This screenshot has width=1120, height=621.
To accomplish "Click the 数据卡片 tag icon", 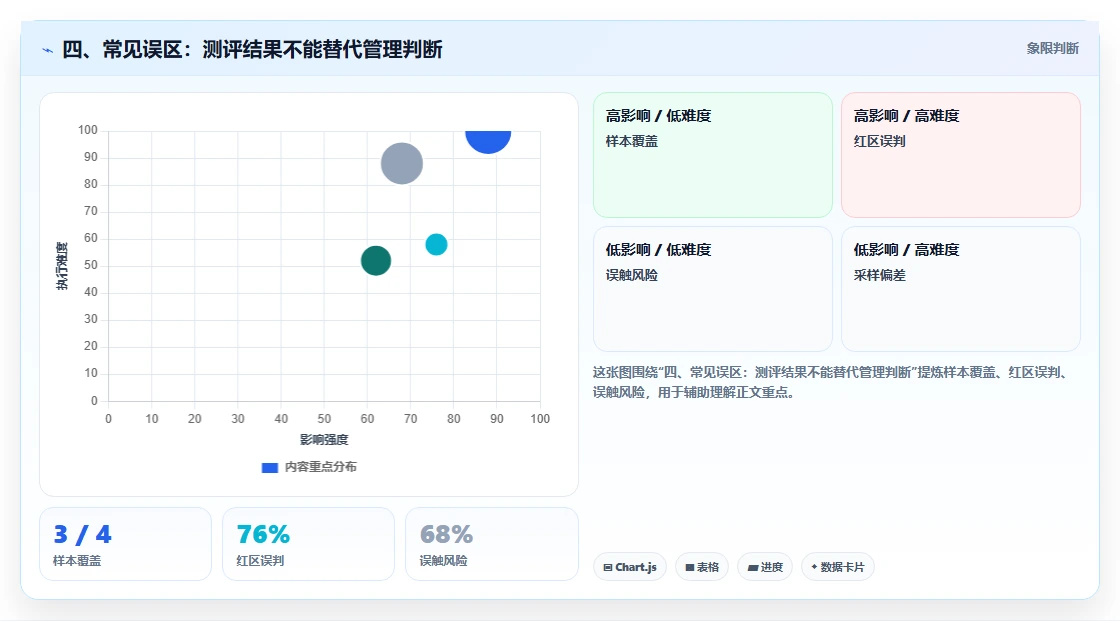I will [814, 567].
